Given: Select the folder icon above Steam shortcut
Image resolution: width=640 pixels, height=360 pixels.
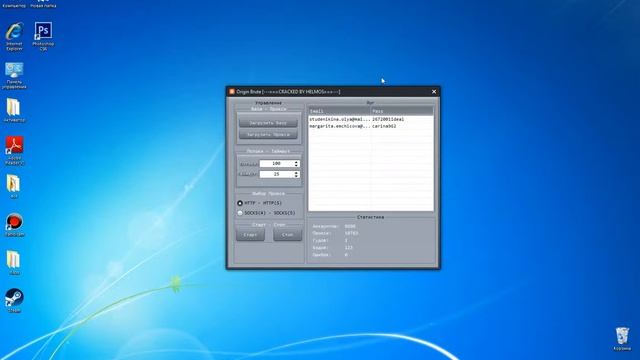Looking at the screenshot, I should (13, 262).
